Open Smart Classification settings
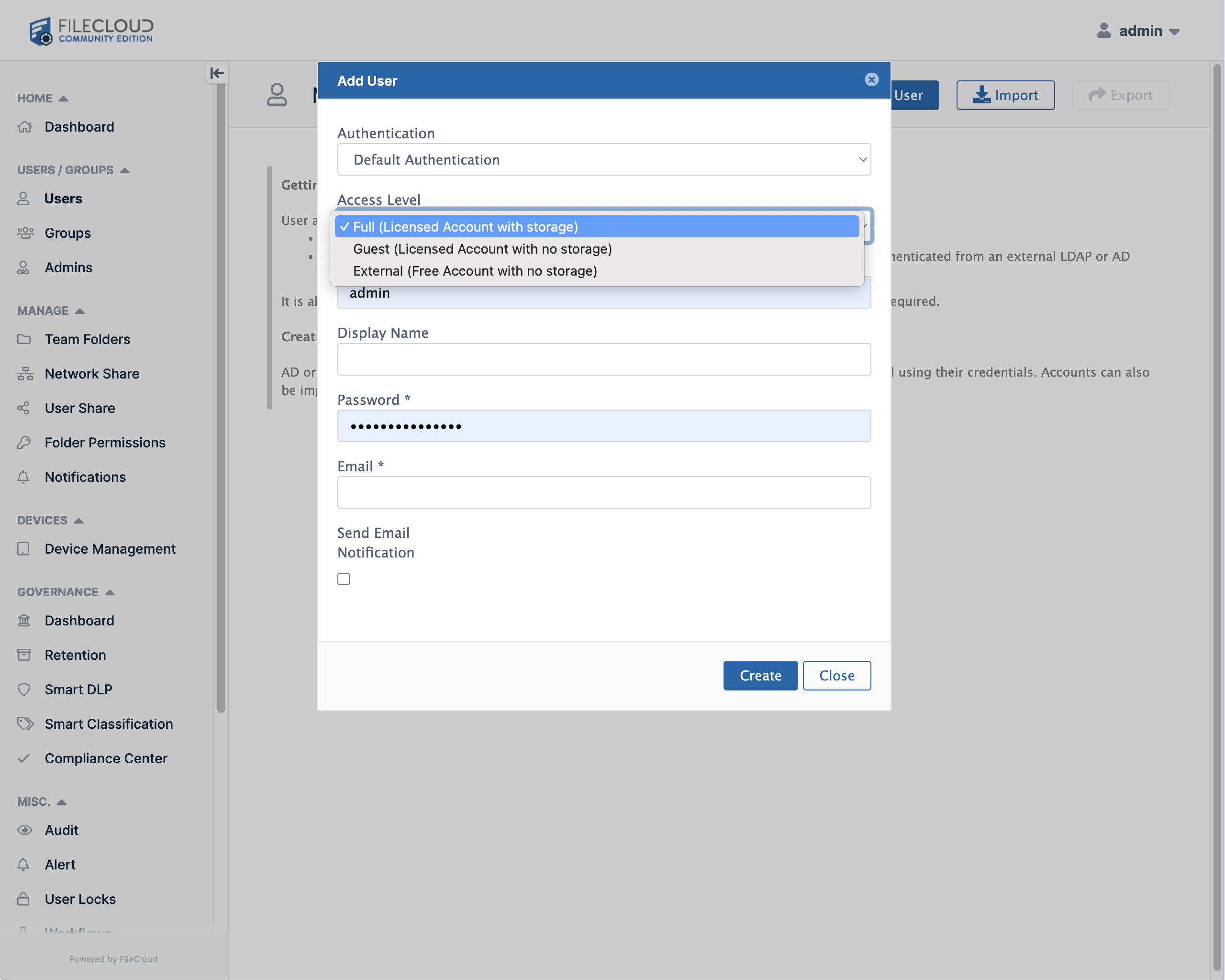This screenshot has width=1225, height=980. click(x=109, y=724)
